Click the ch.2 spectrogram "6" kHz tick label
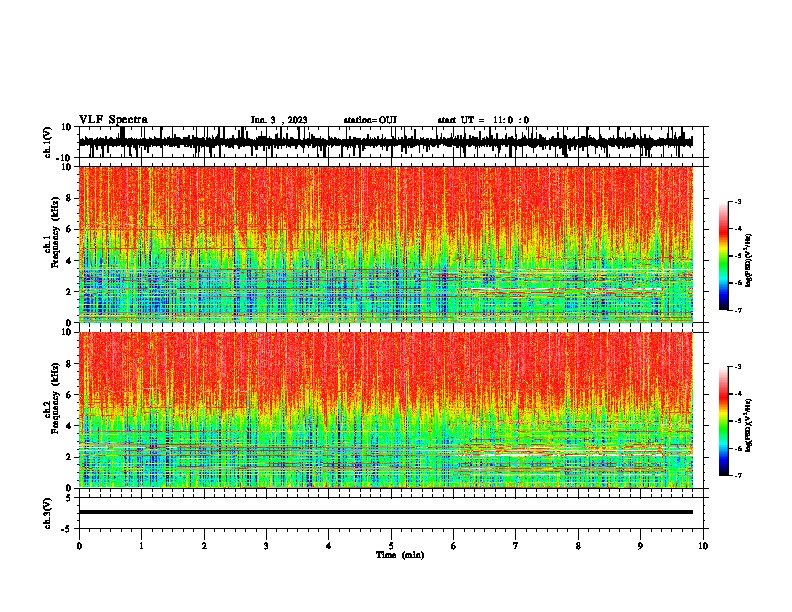Viewport: 792px width, 612px height. coord(70,394)
